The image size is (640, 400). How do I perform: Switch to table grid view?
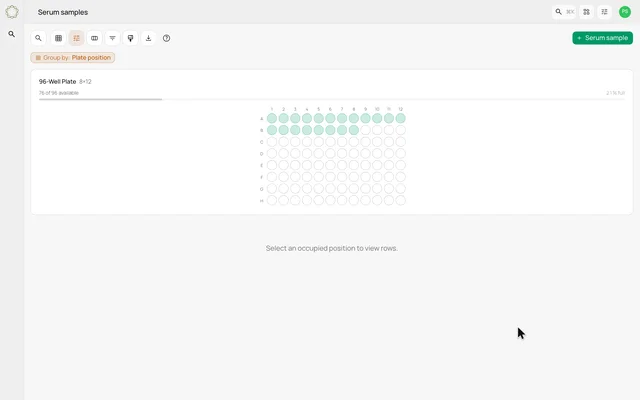click(x=58, y=38)
